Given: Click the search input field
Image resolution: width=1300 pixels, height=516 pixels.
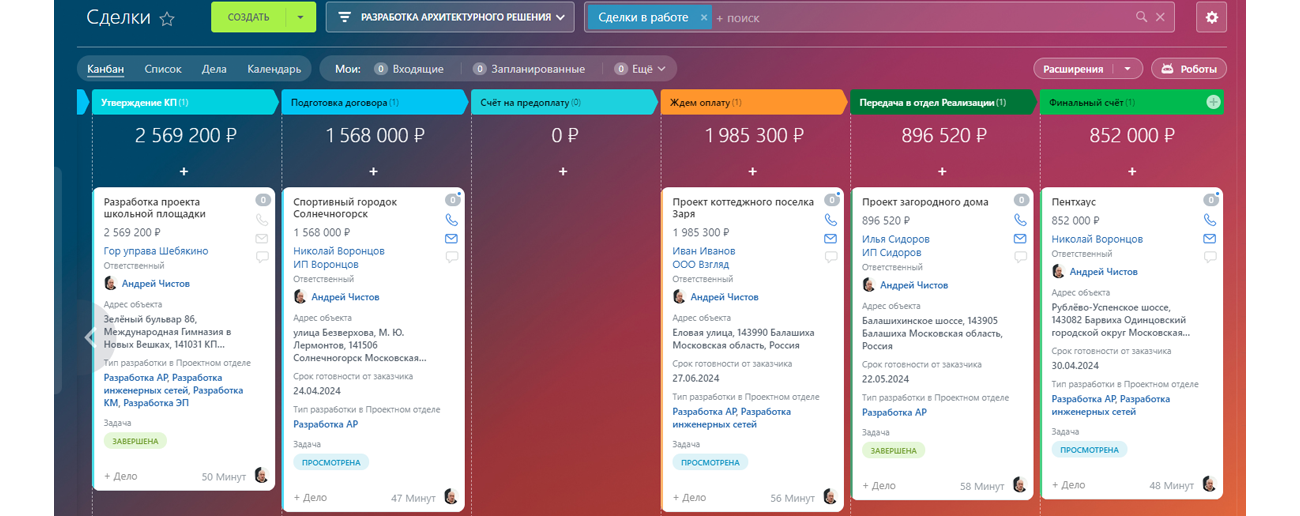Looking at the screenshot, I should coord(920,17).
